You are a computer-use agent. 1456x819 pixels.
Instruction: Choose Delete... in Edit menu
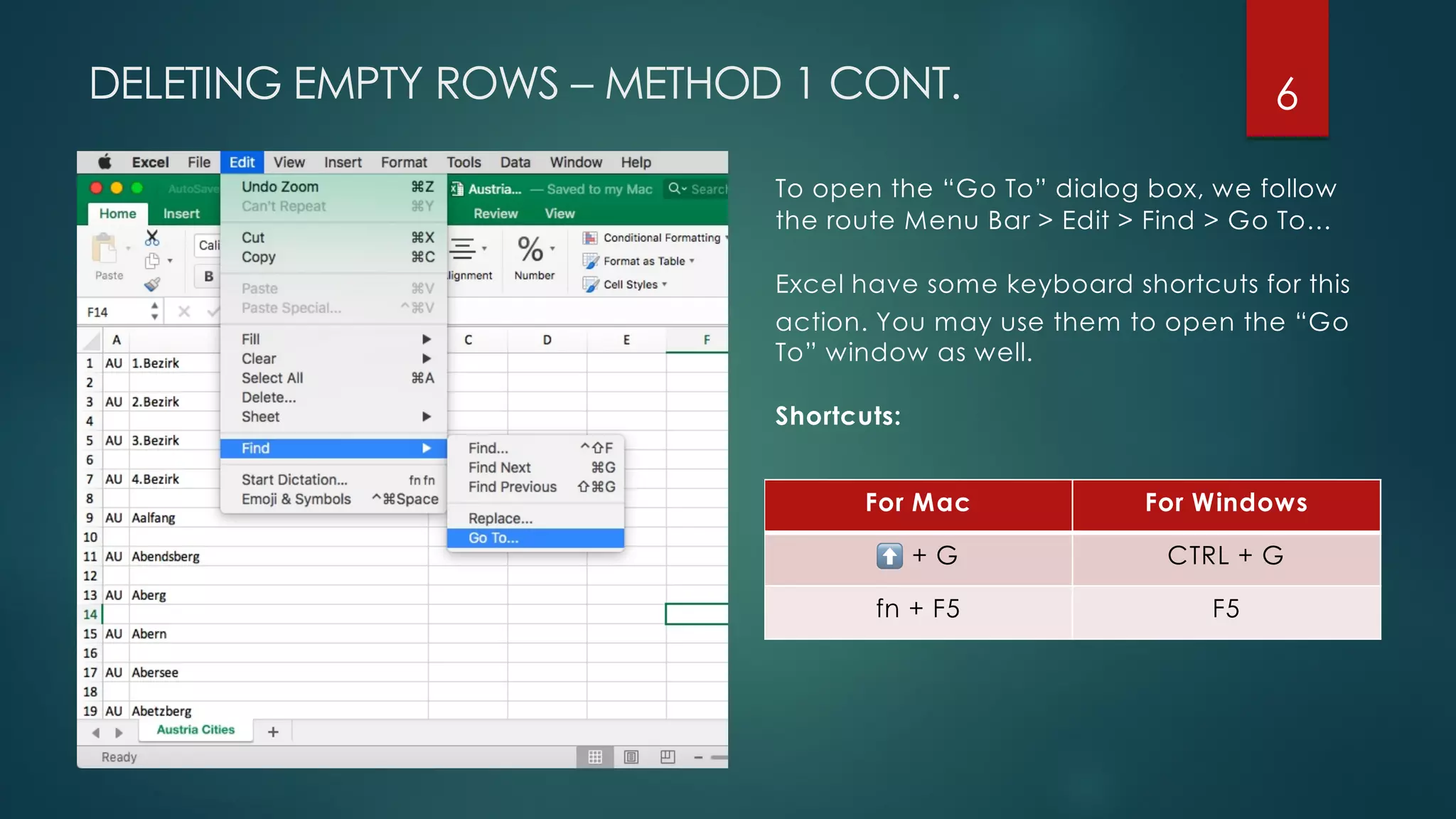click(x=333, y=397)
